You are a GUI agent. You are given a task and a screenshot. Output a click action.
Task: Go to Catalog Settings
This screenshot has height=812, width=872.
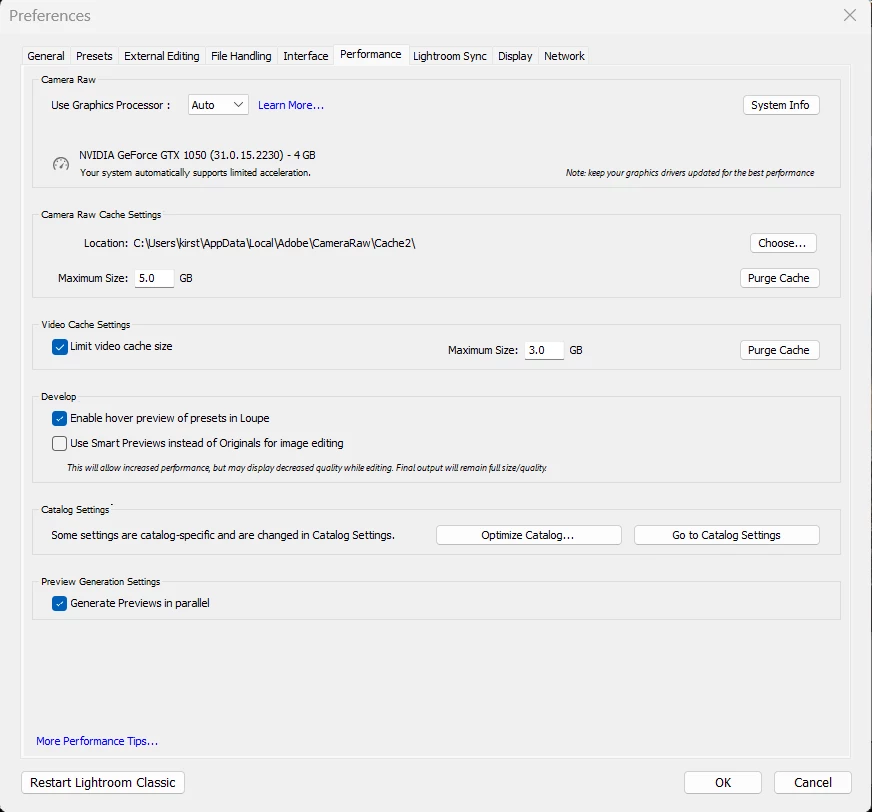pos(726,535)
